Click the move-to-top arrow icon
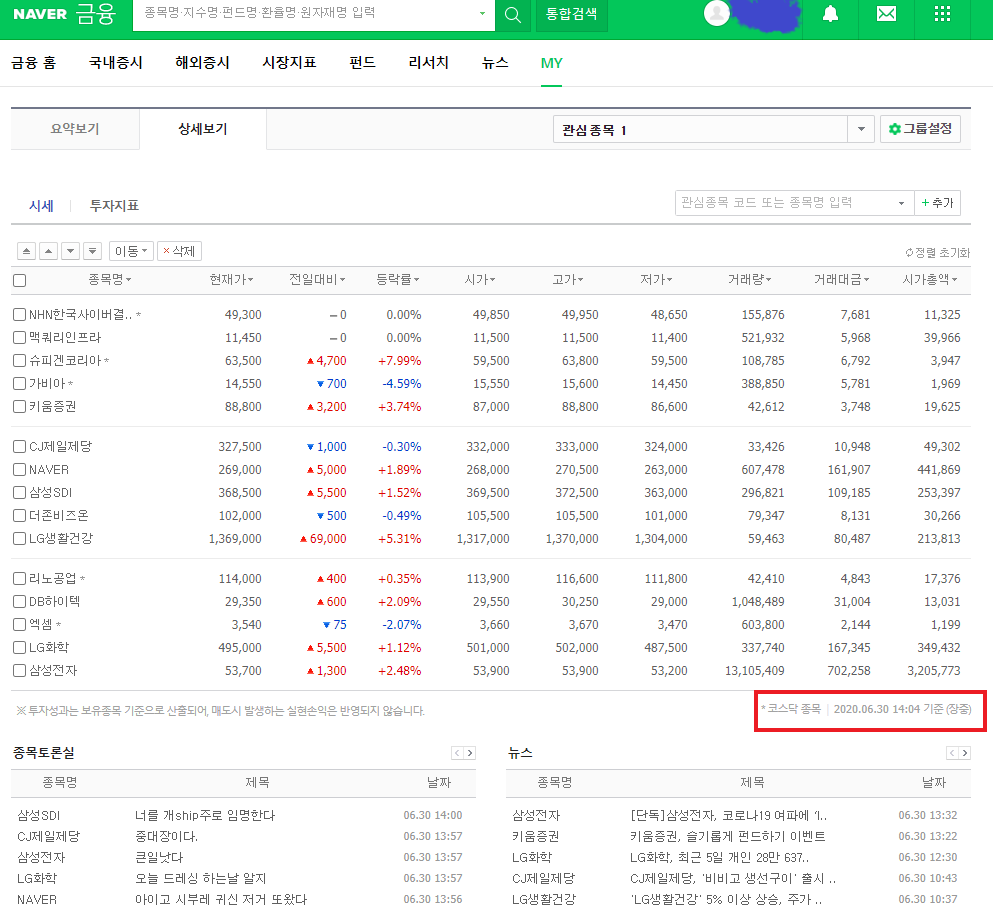 (x=26, y=251)
